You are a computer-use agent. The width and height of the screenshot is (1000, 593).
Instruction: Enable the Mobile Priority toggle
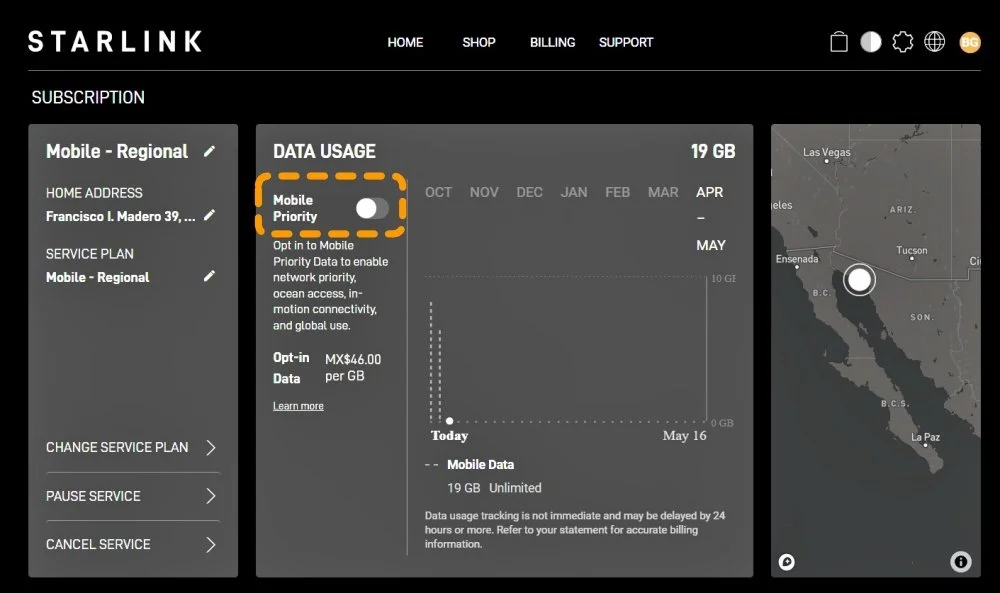(372, 208)
